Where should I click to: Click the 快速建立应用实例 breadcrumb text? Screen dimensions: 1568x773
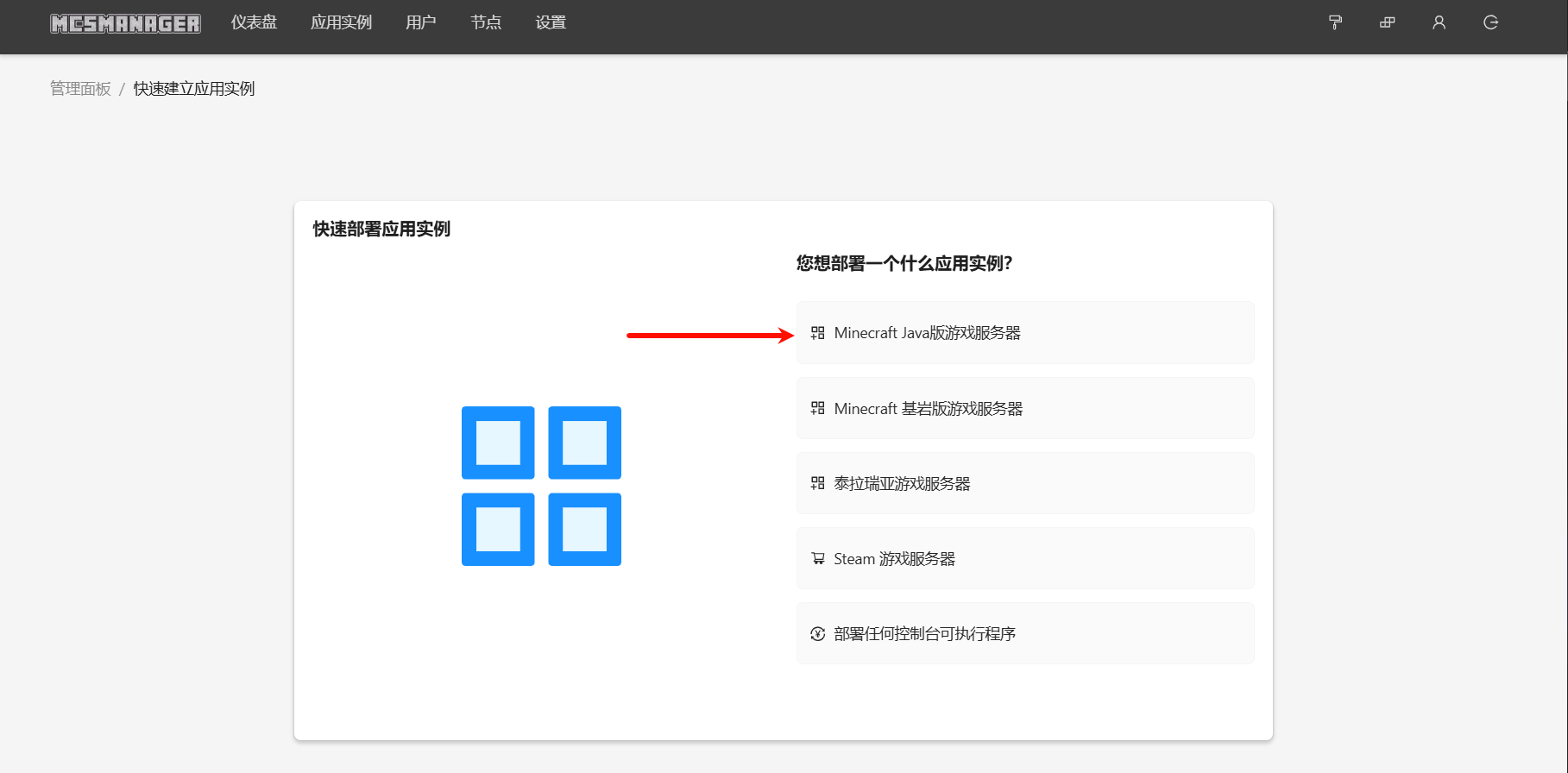pos(194,89)
